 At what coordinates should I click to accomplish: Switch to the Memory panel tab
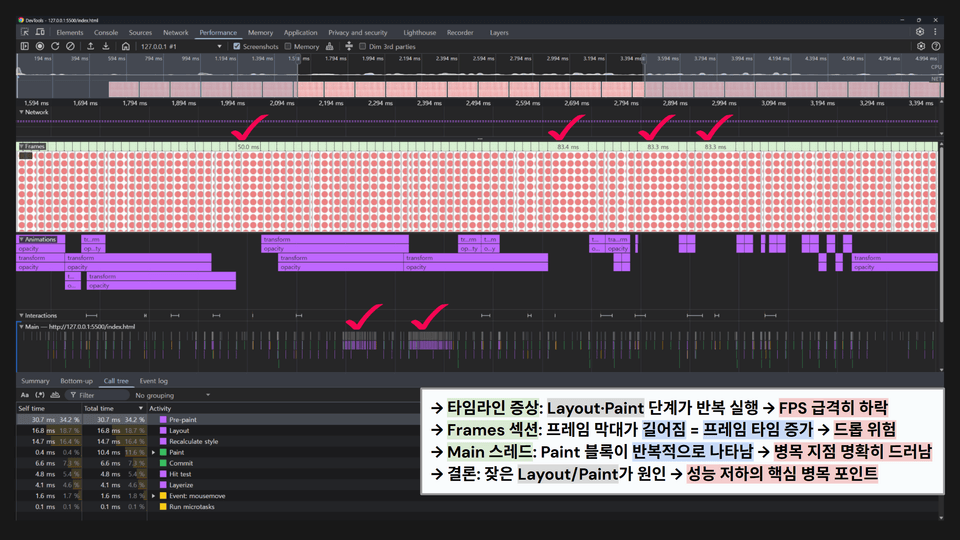pyautogui.click(x=260, y=32)
